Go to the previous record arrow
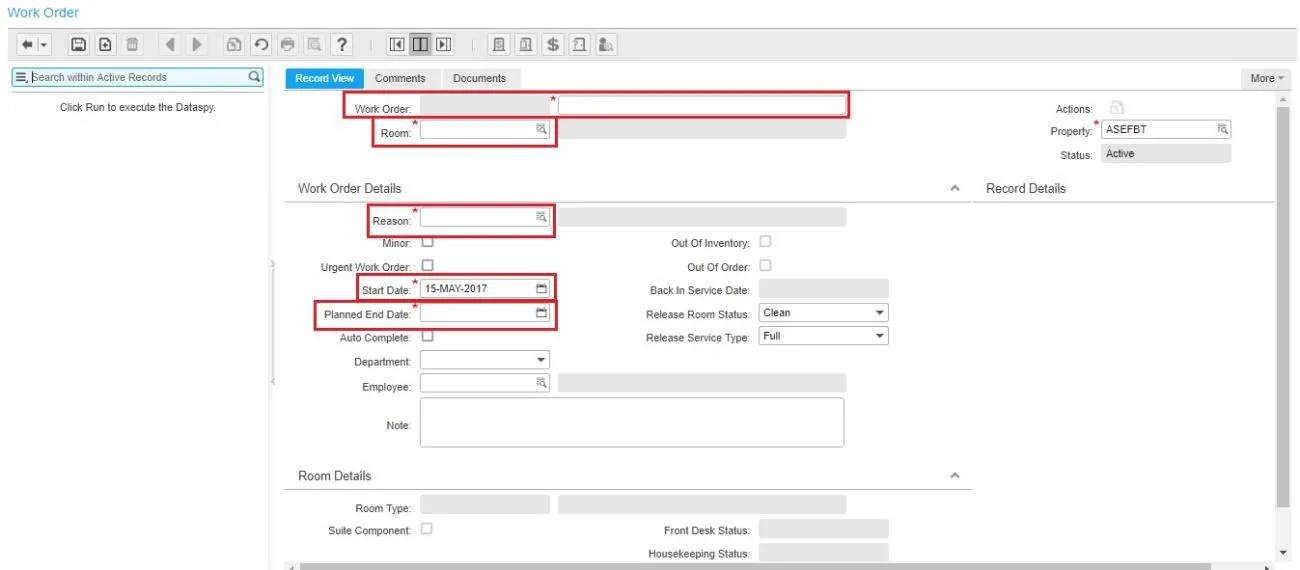Screen dimensions: 1300x570 coord(170,45)
